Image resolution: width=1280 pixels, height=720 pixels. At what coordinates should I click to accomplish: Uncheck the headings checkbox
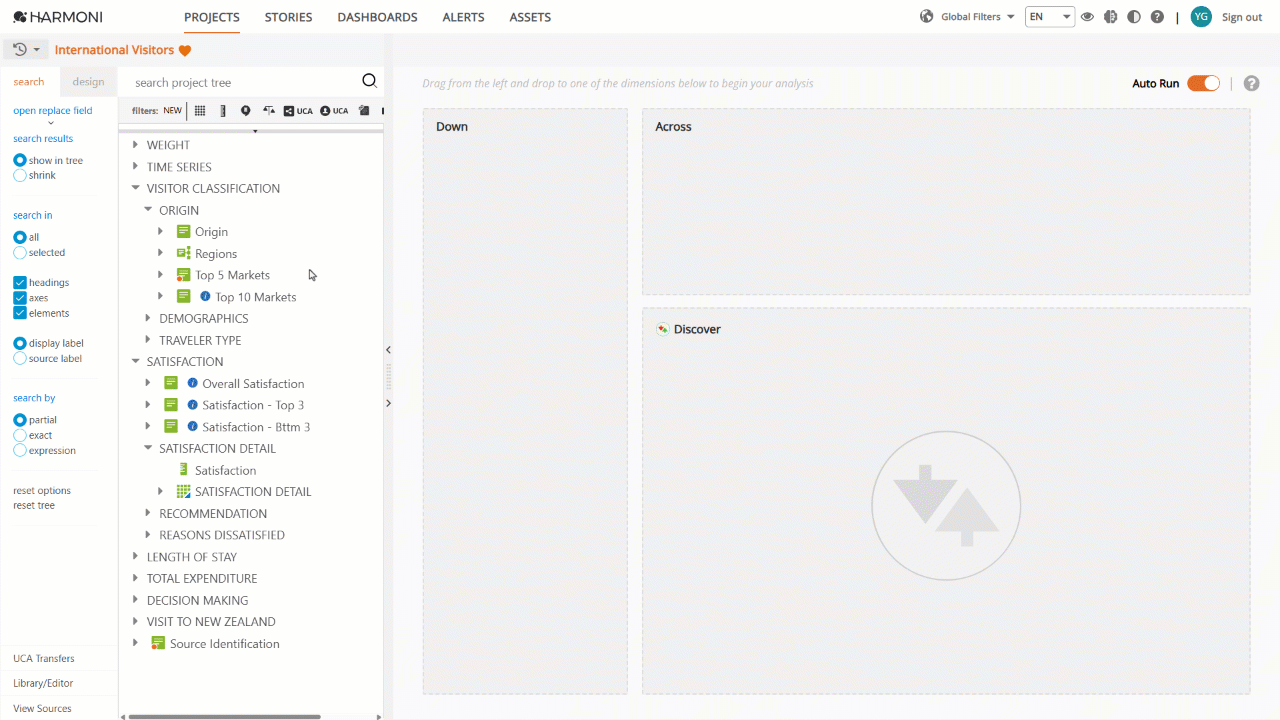coord(20,283)
